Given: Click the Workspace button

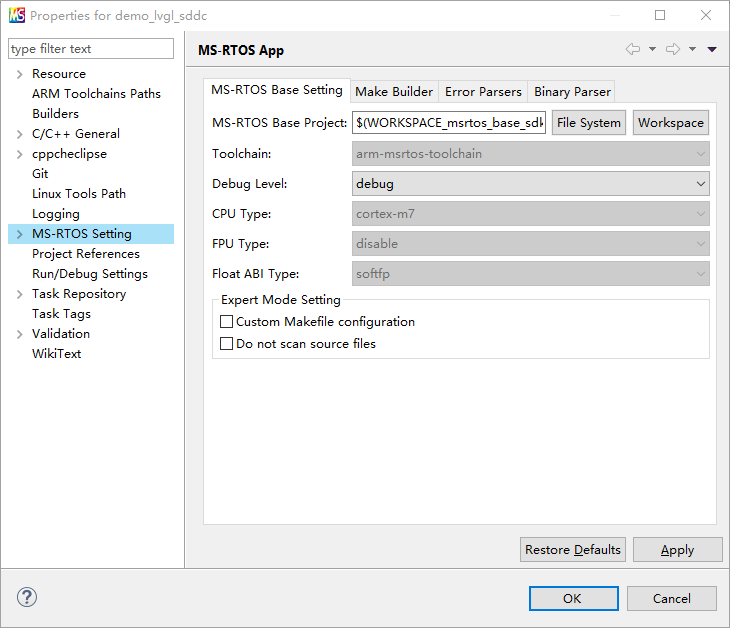Looking at the screenshot, I should coord(670,123).
